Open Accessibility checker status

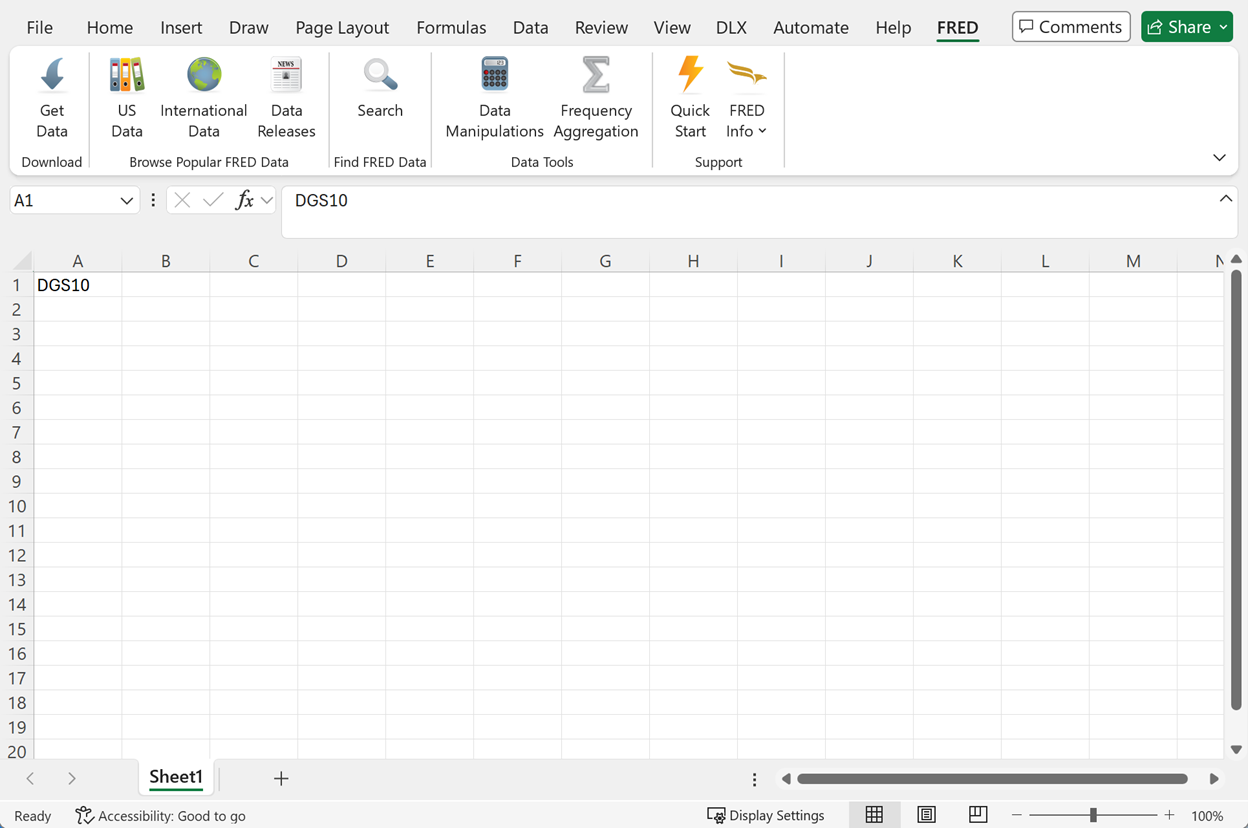(161, 816)
